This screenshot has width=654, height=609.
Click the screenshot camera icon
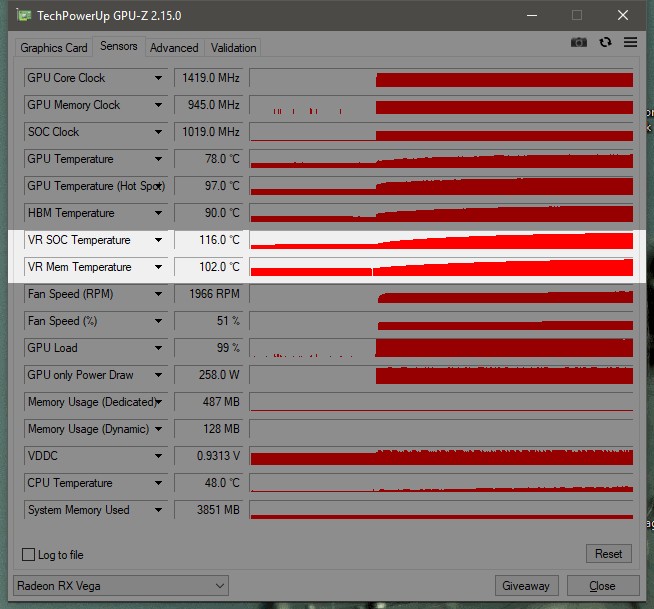pos(579,42)
